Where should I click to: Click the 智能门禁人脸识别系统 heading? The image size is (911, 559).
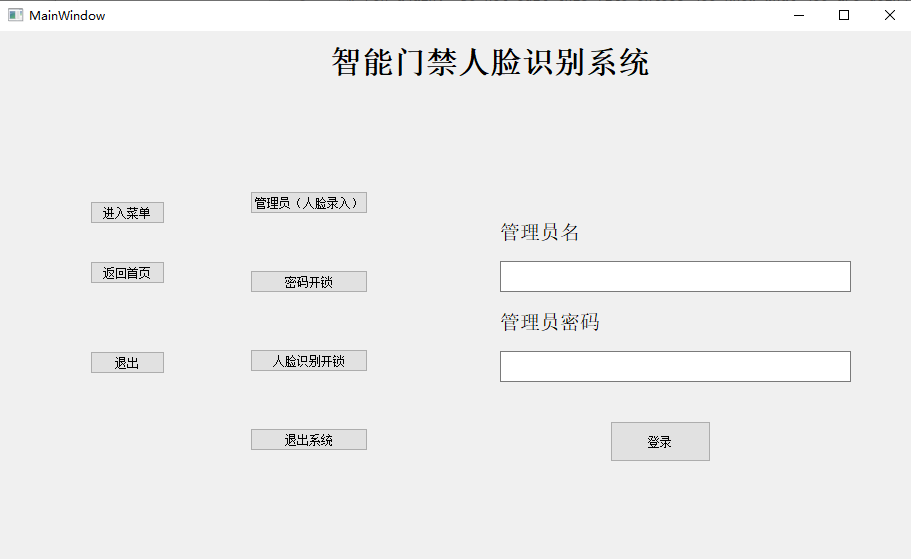(x=490, y=63)
